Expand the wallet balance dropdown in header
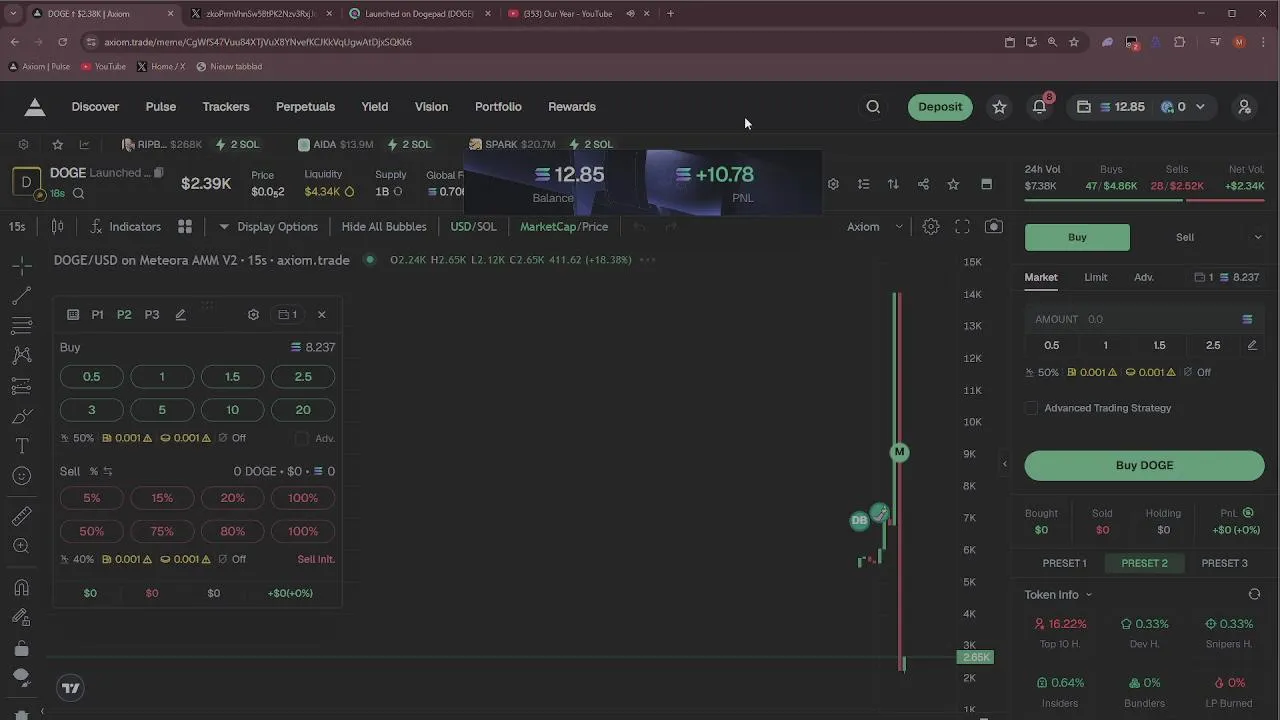 pos(1200,107)
